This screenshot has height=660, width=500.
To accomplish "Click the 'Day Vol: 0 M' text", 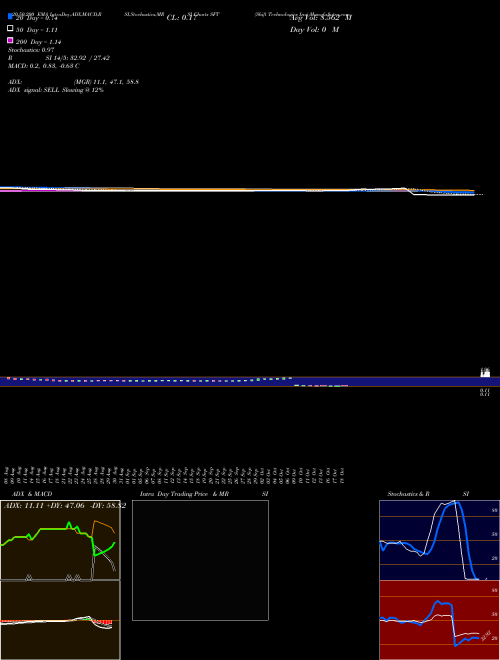I will [314, 30].
